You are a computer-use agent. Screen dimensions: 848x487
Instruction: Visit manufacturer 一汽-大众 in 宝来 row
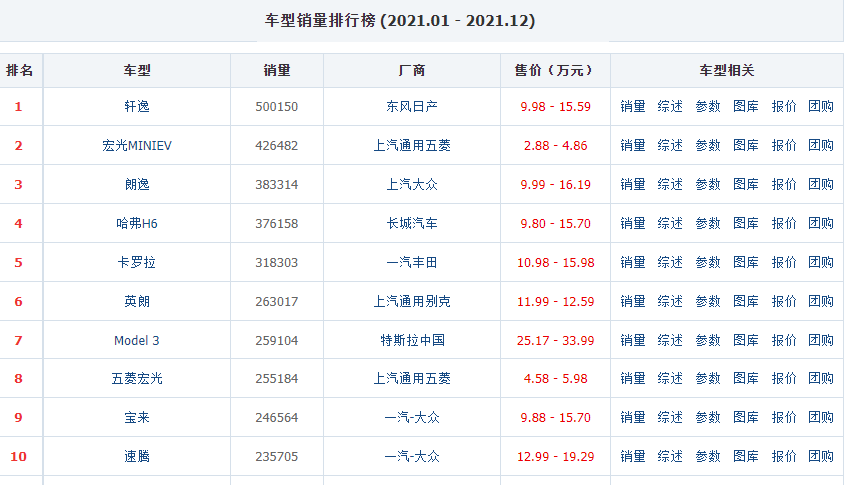click(x=412, y=417)
